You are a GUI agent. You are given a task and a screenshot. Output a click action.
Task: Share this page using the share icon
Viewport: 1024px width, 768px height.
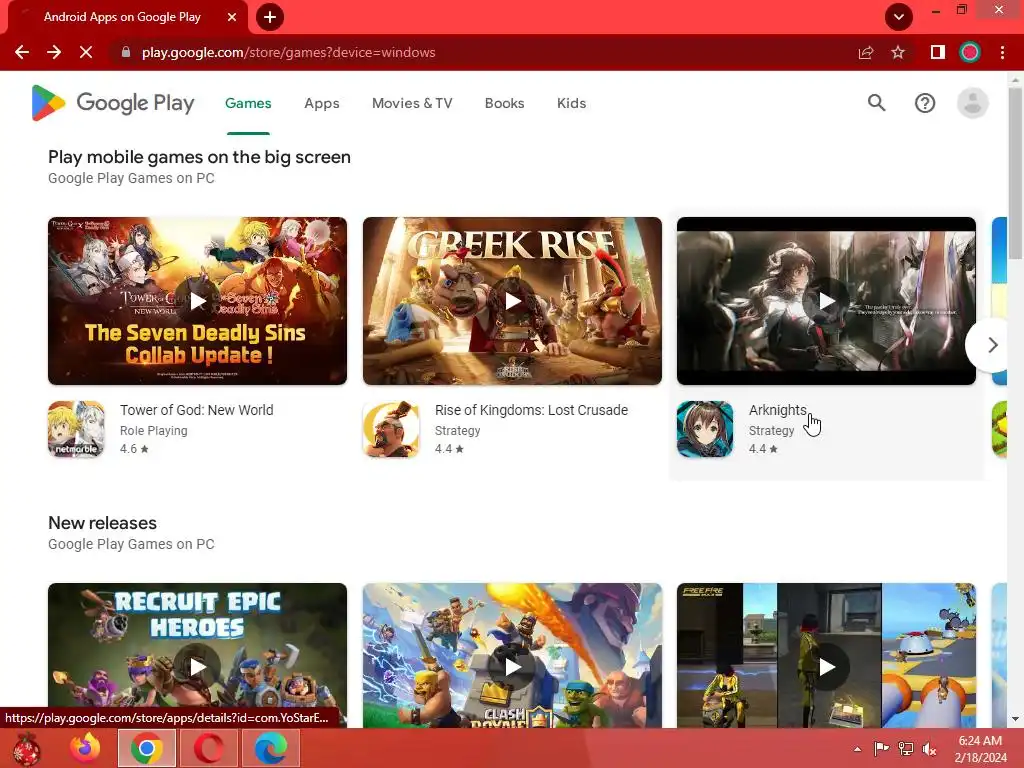[866, 52]
